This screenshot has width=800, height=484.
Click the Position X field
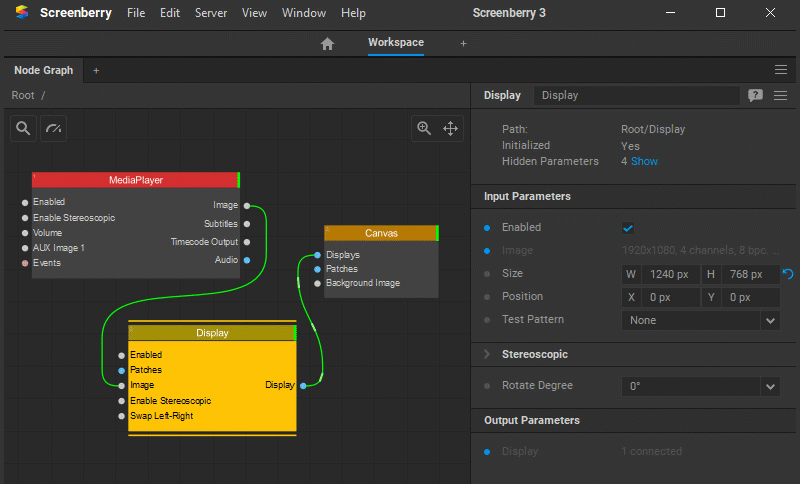[670, 297]
